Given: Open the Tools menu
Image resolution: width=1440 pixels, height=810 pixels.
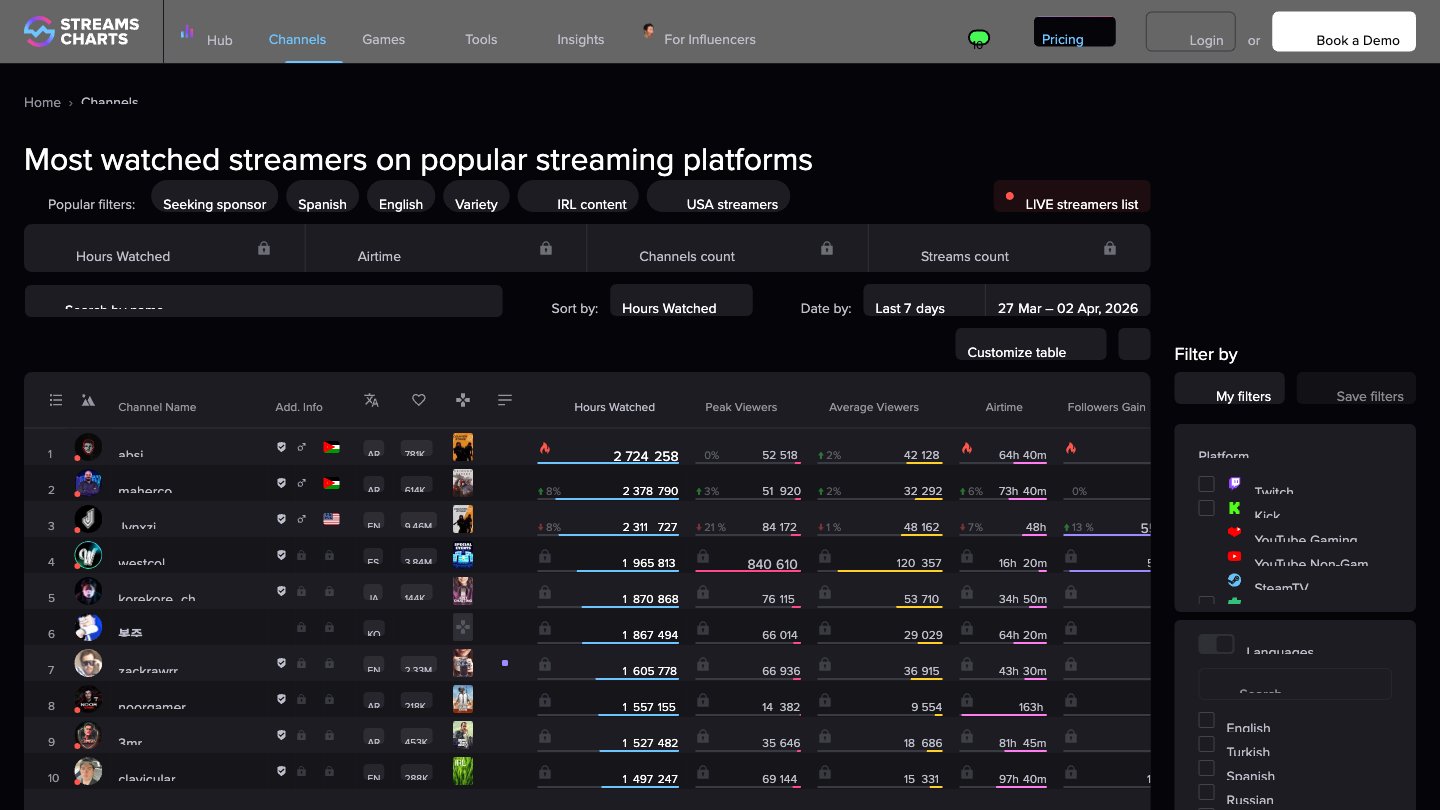Looking at the screenshot, I should pos(481,39).
